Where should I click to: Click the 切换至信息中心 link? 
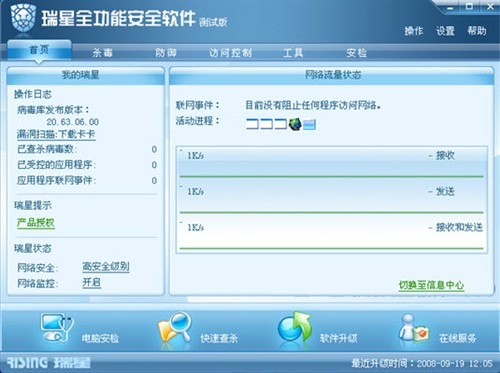(x=431, y=285)
